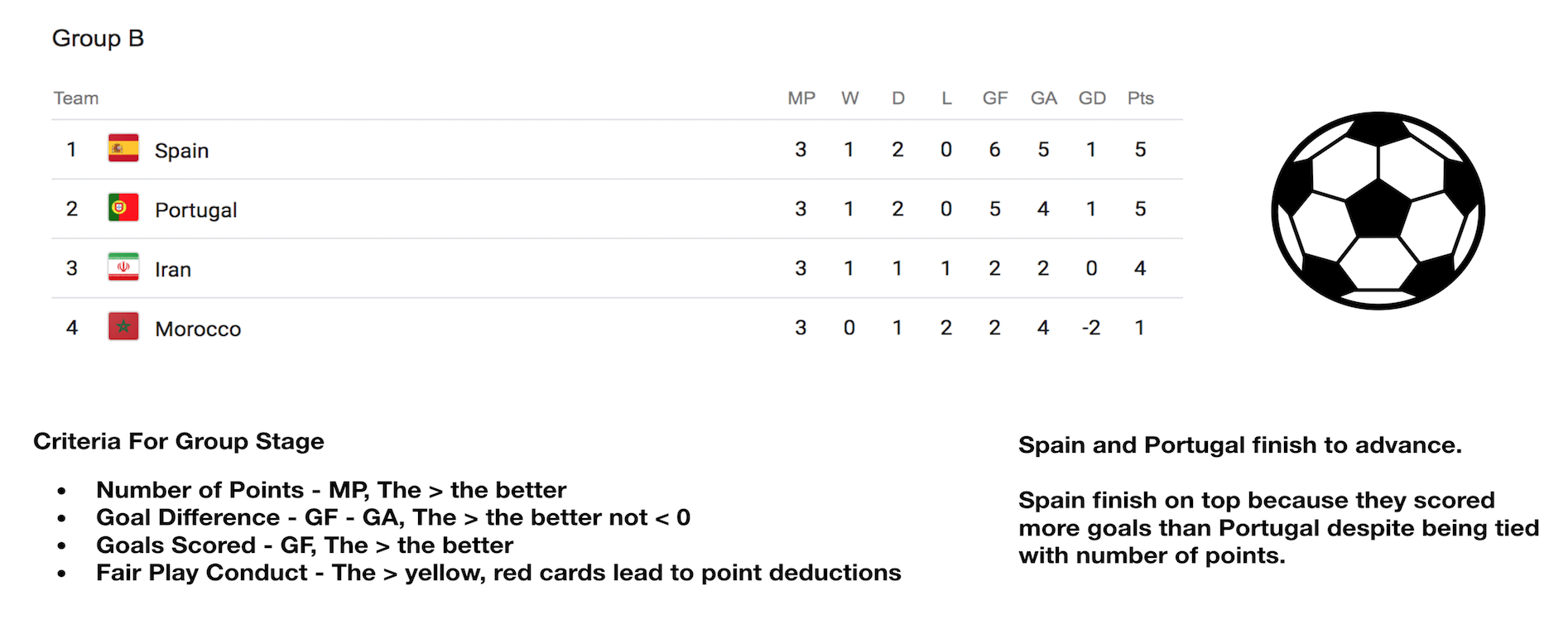The height and width of the screenshot is (634, 1568).
Task: Click the soccer ball image
Action: (x=1378, y=211)
